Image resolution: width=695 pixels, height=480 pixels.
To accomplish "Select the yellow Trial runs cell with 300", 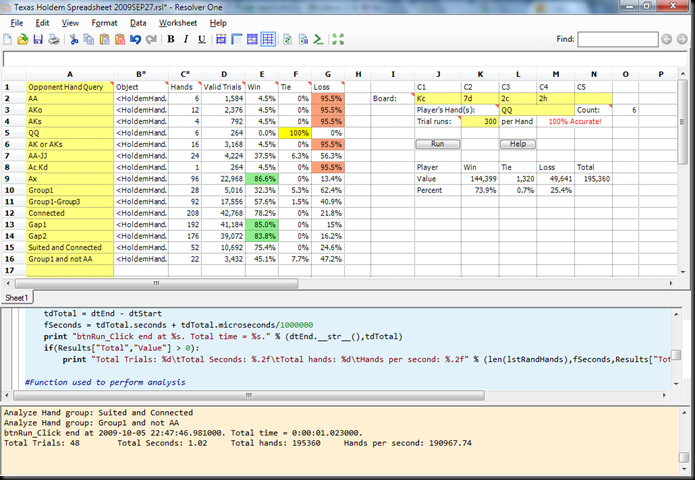I will pyautogui.click(x=478, y=121).
